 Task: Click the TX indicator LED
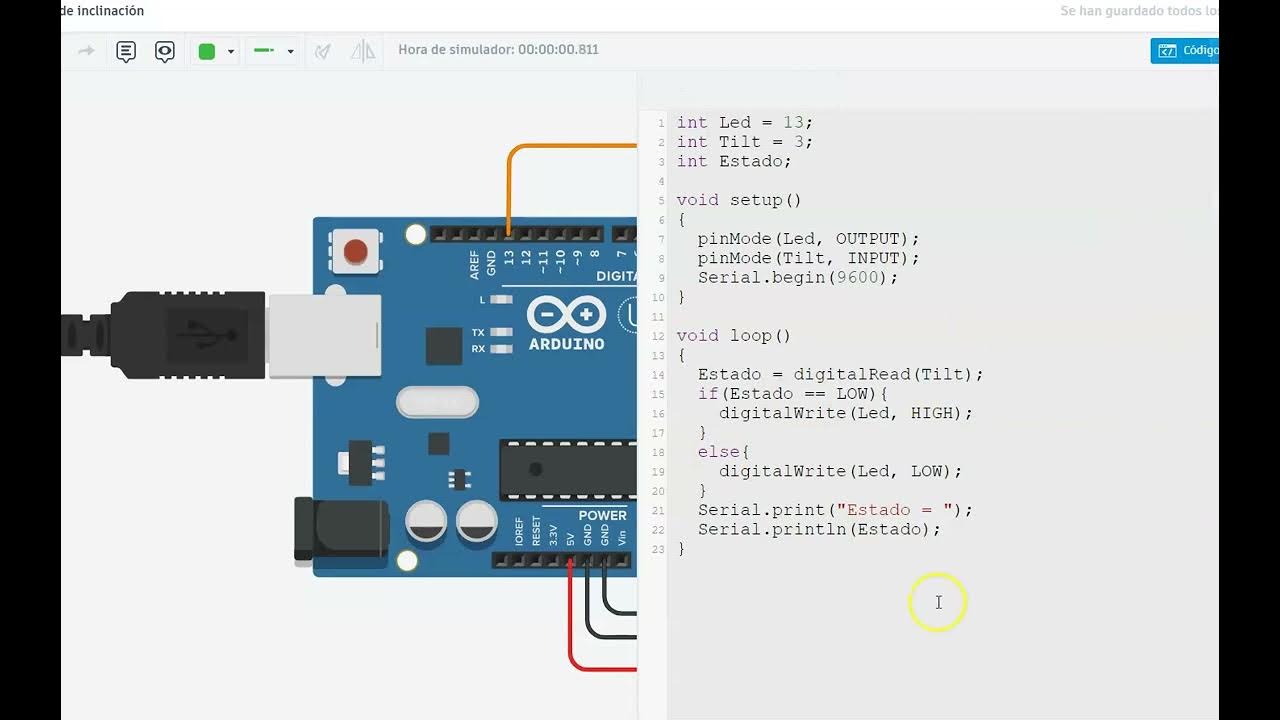point(502,332)
